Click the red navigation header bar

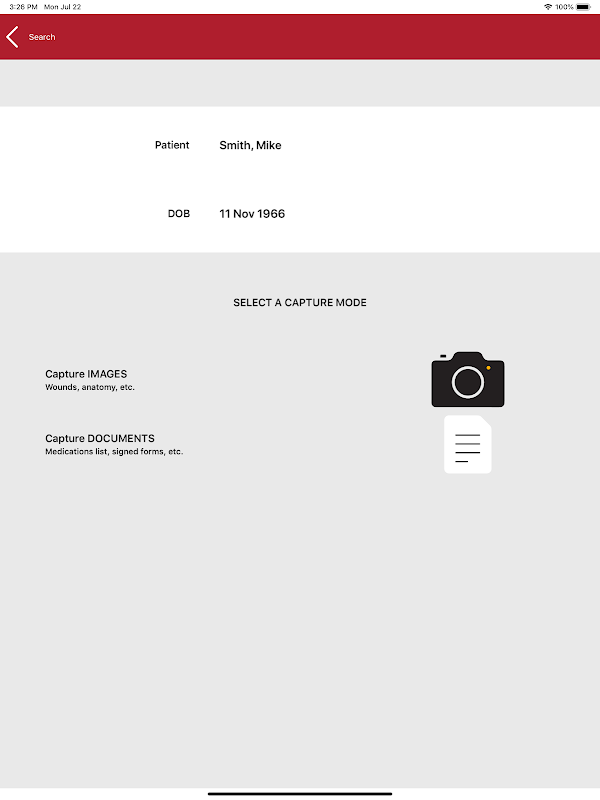(300, 37)
